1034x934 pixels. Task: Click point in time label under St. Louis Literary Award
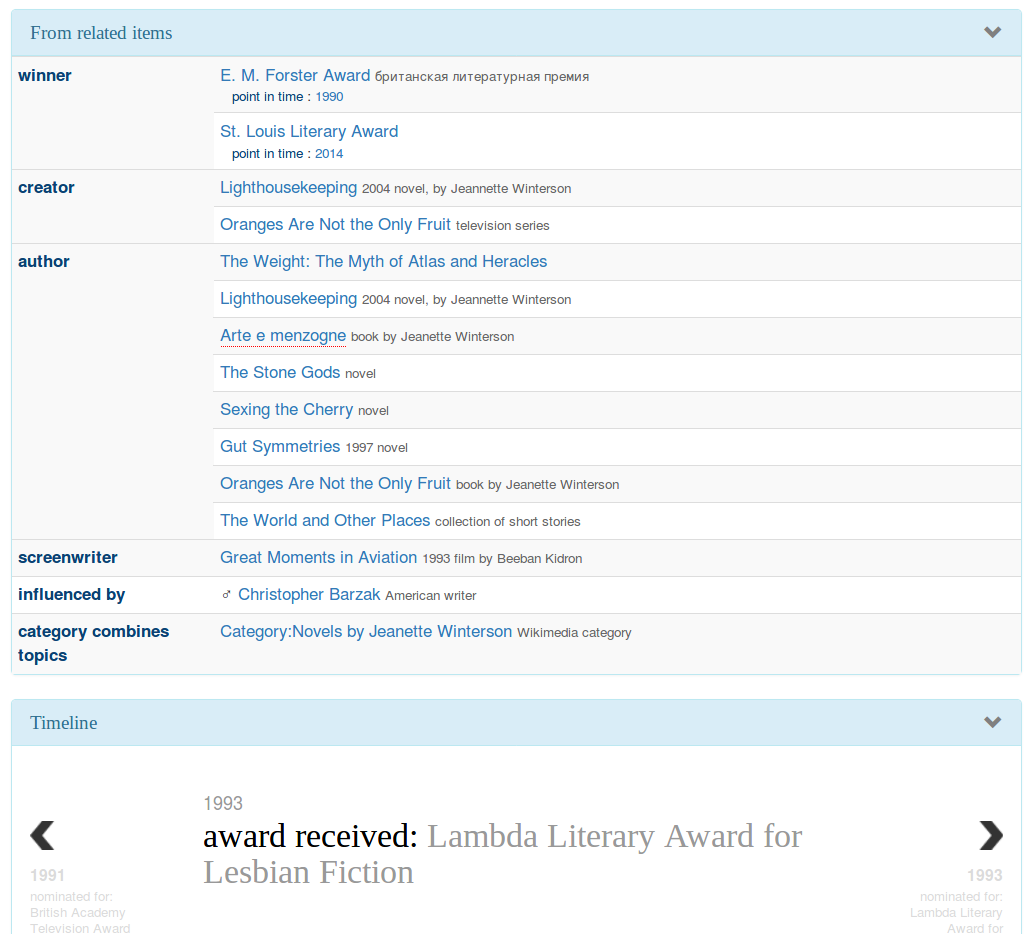tap(271, 154)
